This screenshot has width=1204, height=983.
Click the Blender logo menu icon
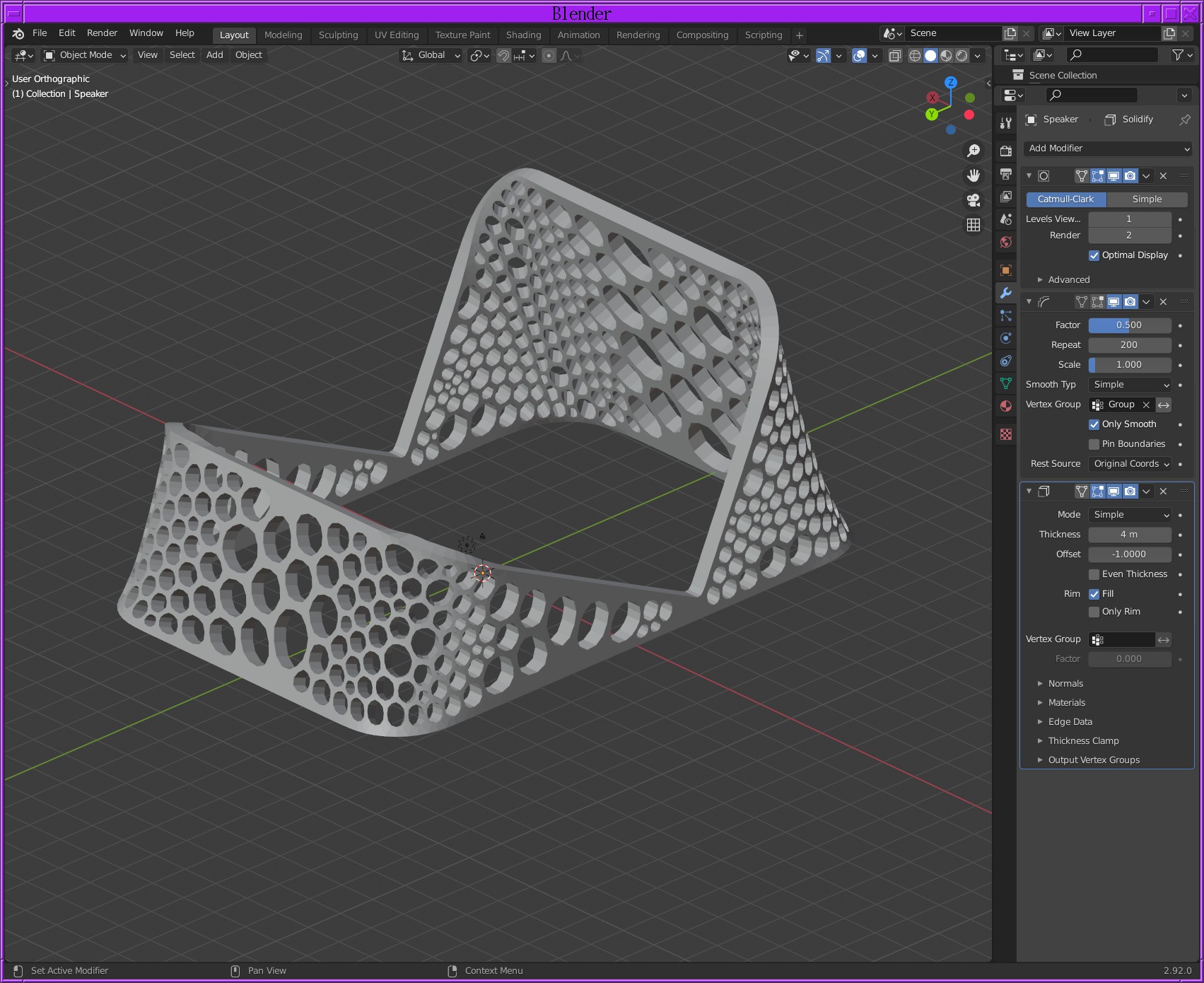click(x=18, y=33)
